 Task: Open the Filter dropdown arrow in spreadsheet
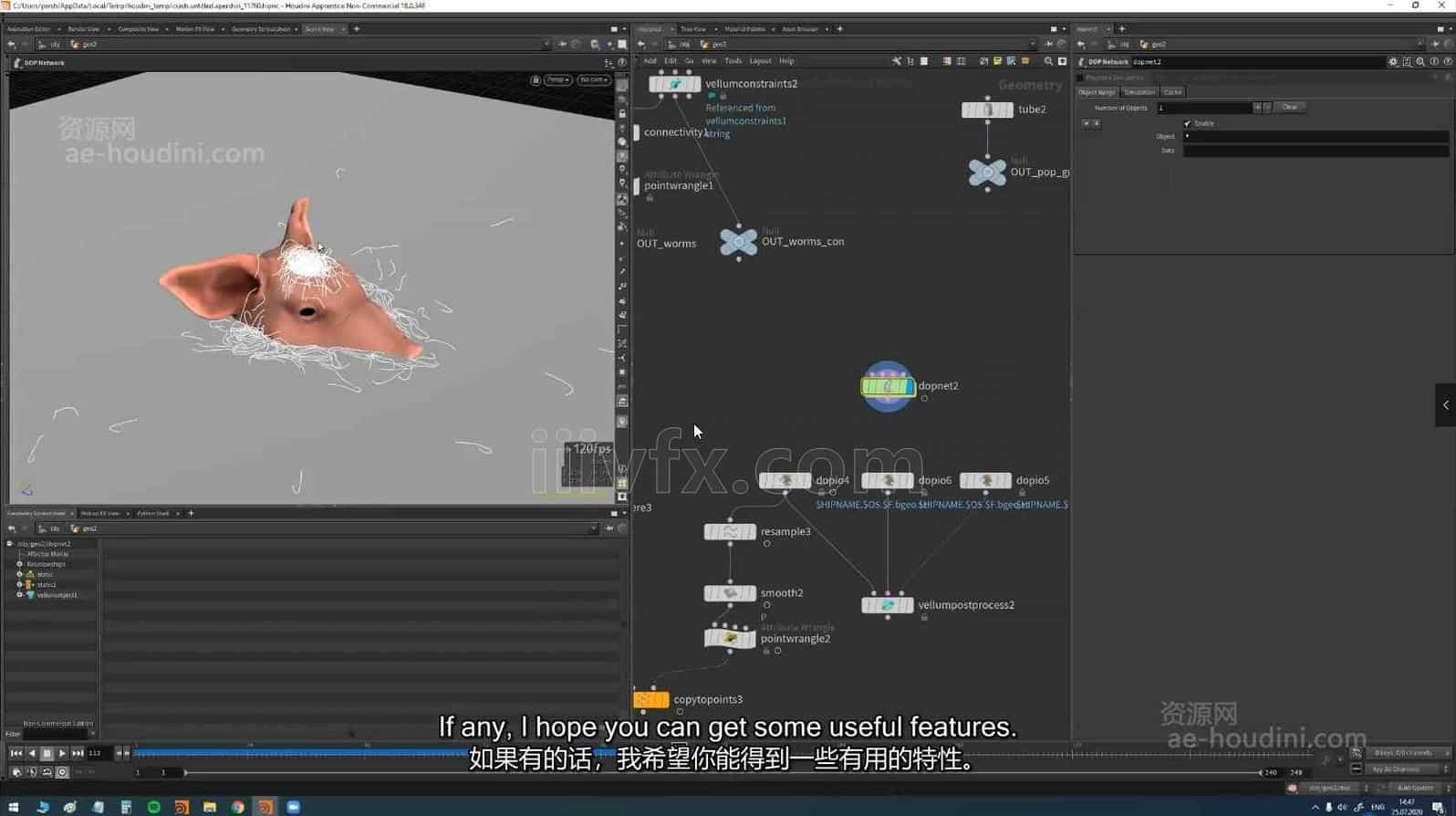(91, 734)
